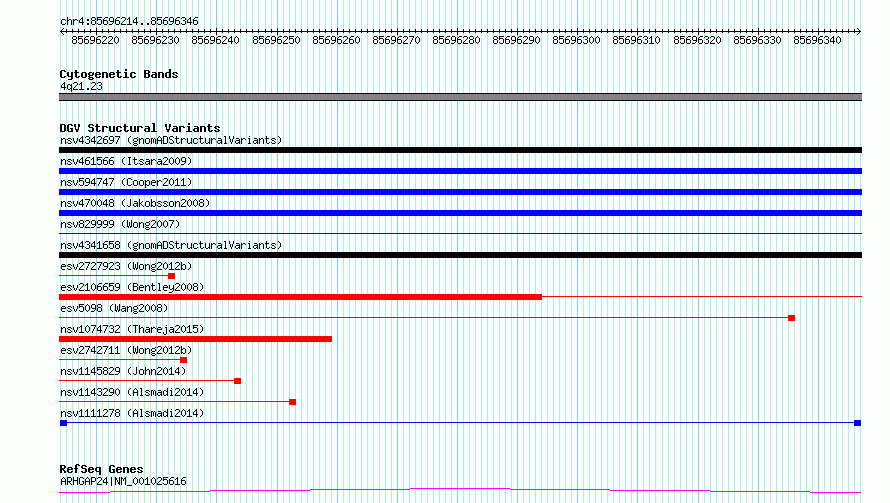Click the Cytogenetic Bands track title
This screenshot has height=503, width=890.
(x=119, y=74)
